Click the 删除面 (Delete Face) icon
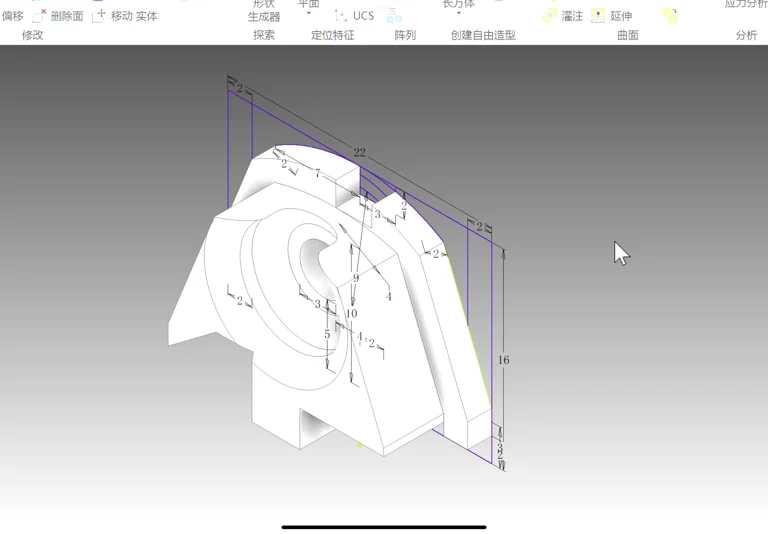The image size is (768, 534). [x=40, y=16]
